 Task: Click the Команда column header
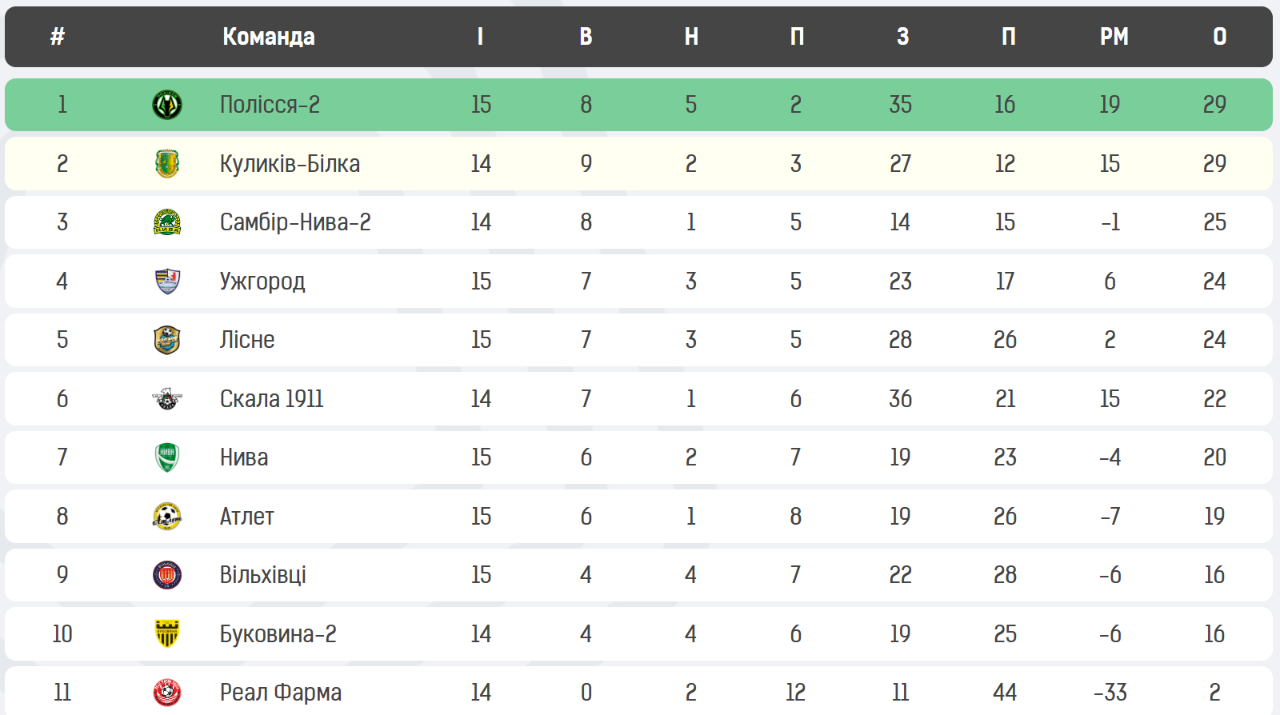268,37
